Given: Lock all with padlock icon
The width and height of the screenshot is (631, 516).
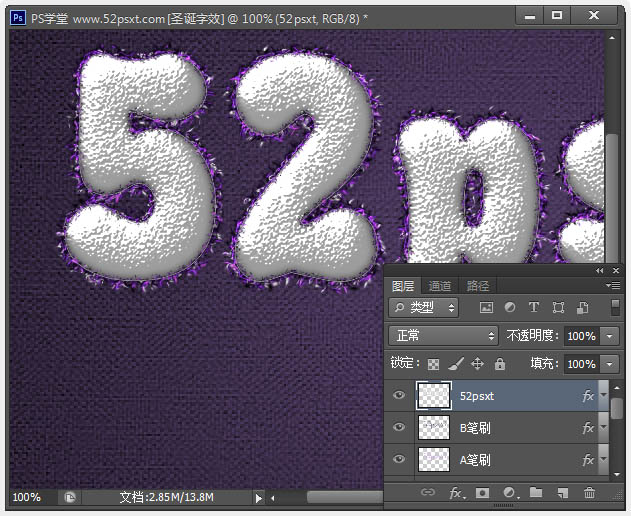Looking at the screenshot, I should [x=500, y=364].
